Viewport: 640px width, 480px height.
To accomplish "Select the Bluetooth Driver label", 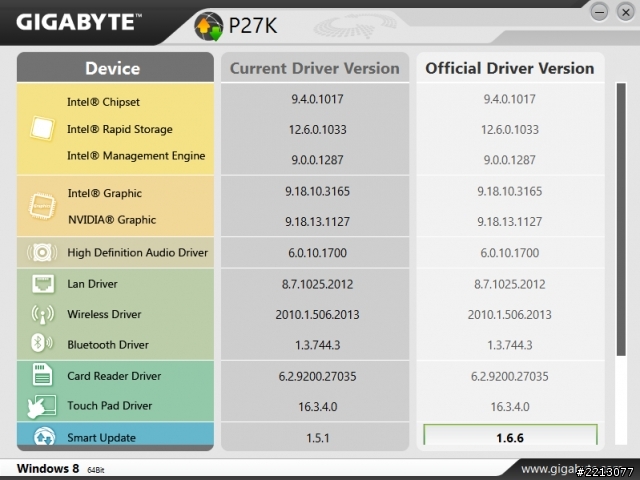I will (x=108, y=345).
